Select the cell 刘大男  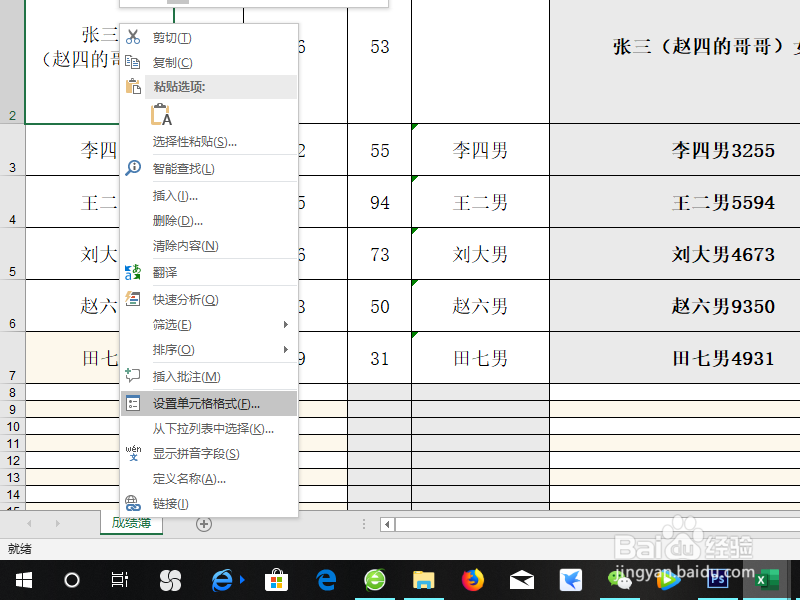coord(480,254)
